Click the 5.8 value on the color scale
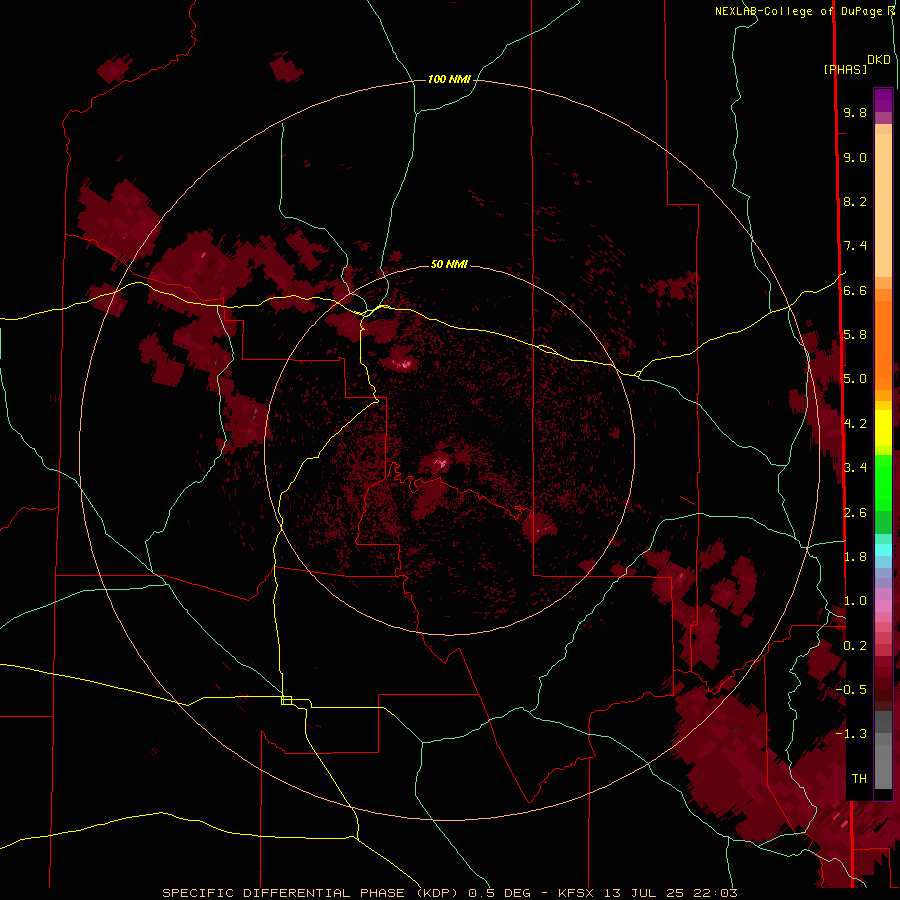 point(855,335)
